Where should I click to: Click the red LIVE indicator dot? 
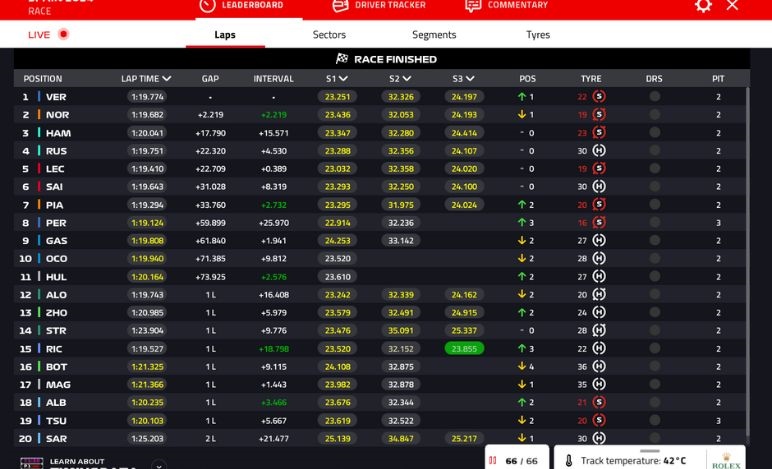(x=63, y=34)
